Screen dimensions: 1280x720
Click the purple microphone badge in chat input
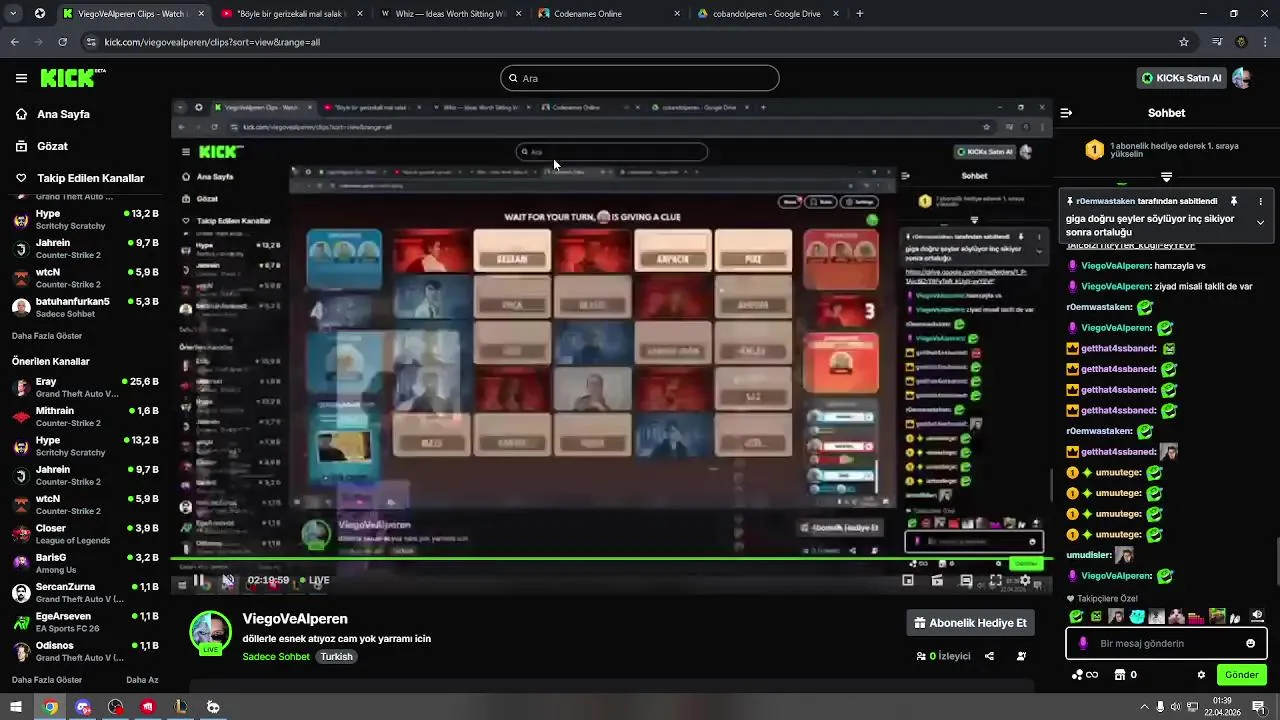[1083, 643]
